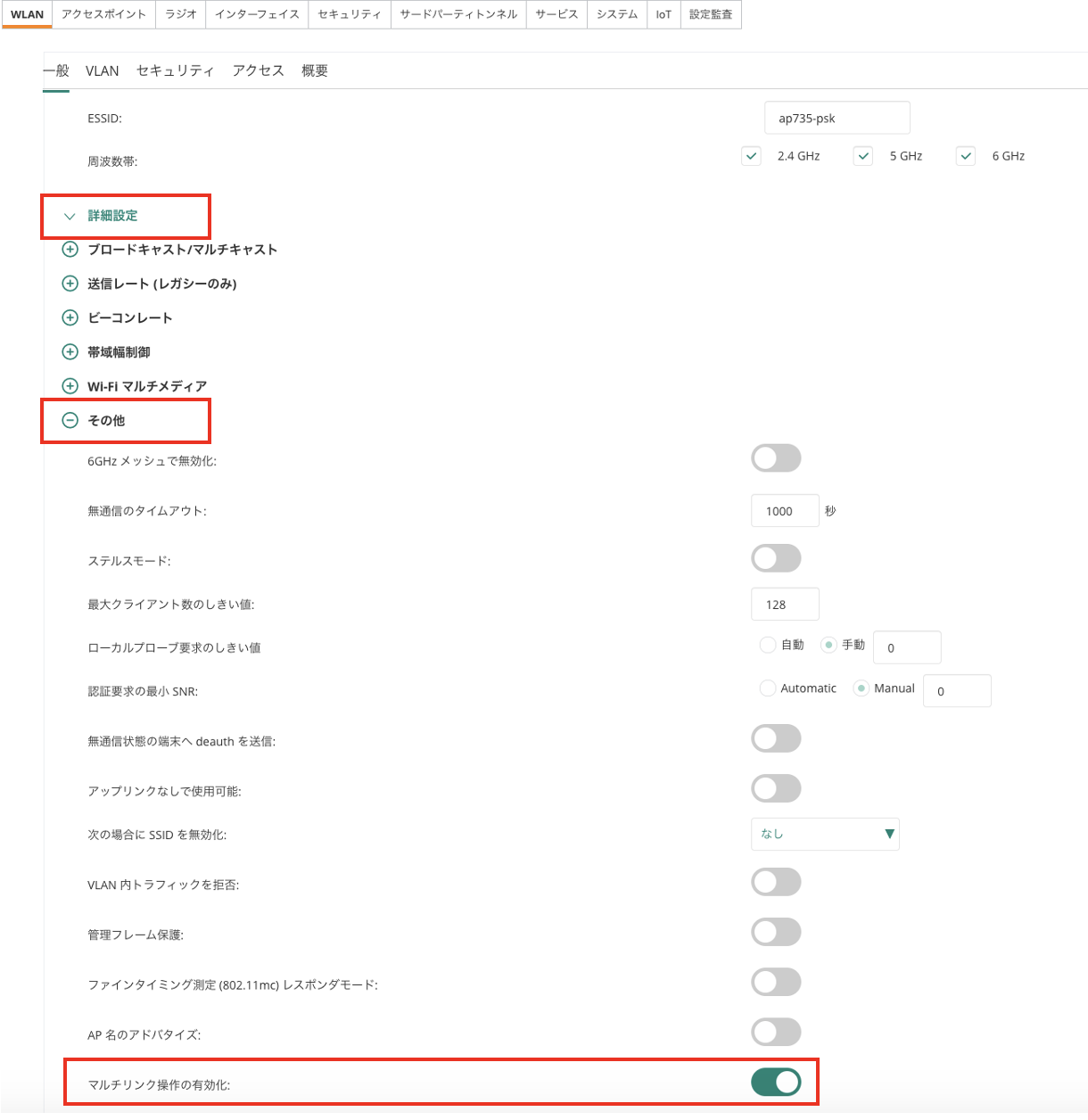Open the サードパーティトンネル top tab
This screenshot has height=1120, width=1088.
click(x=458, y=14)
